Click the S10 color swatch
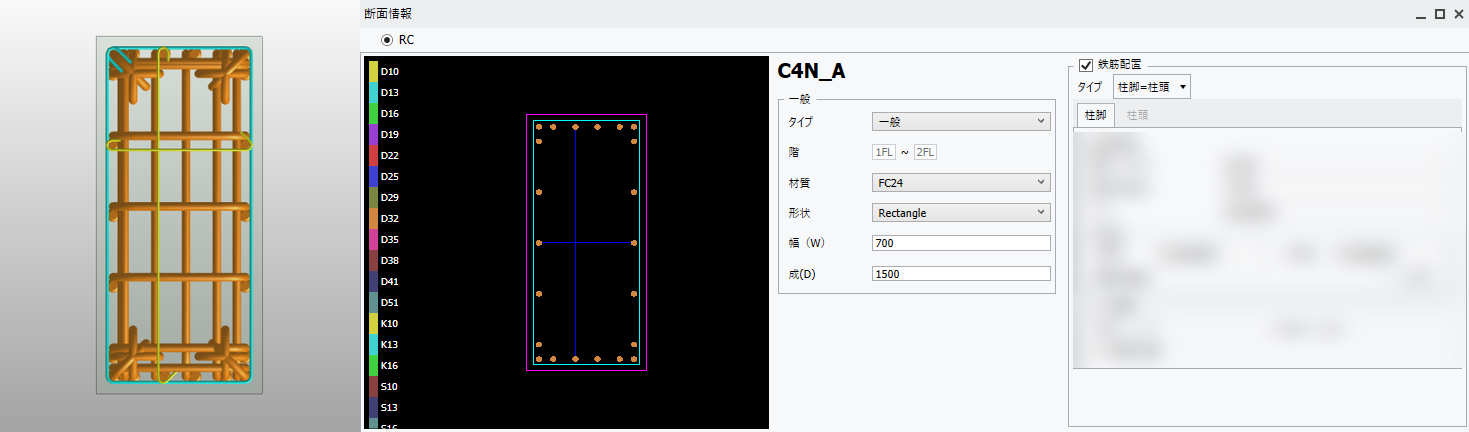The image size is (1469, 432). pos(373,386)
